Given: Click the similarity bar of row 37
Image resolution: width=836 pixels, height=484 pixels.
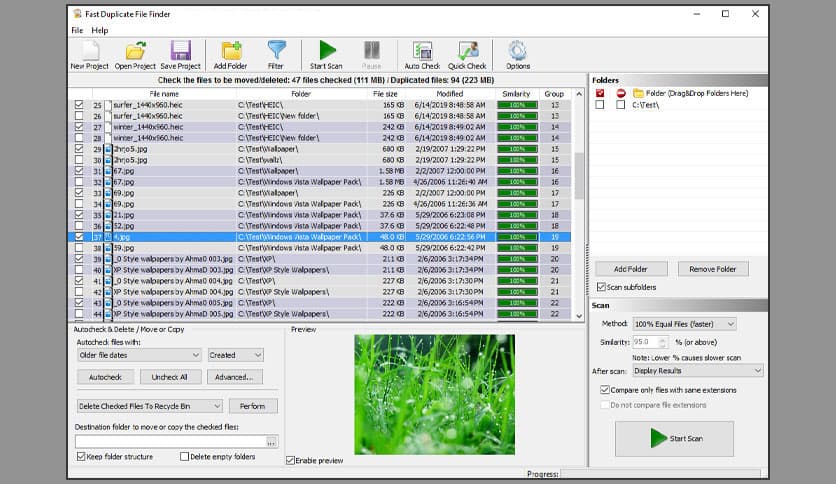Looking at the screenshot, I should [x=517, y=237].
